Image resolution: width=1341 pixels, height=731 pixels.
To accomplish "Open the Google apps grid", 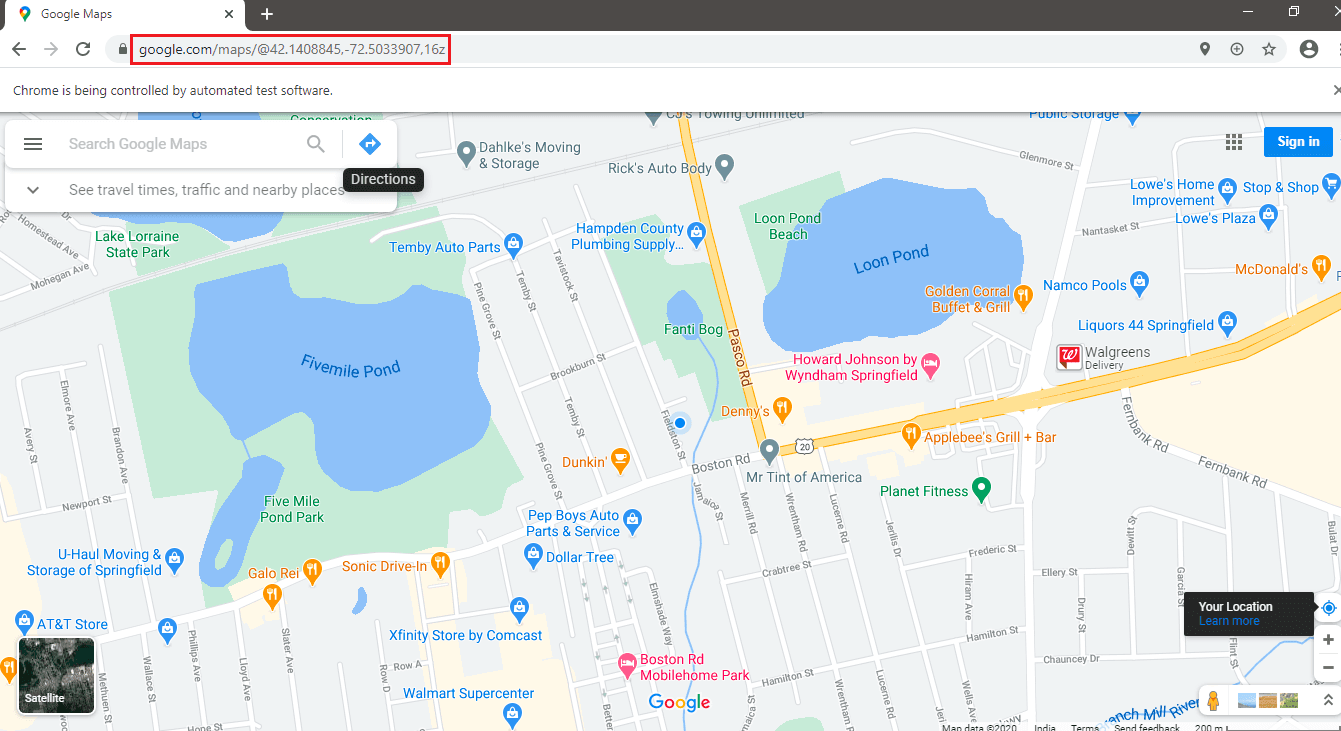I will point(1233,142).
